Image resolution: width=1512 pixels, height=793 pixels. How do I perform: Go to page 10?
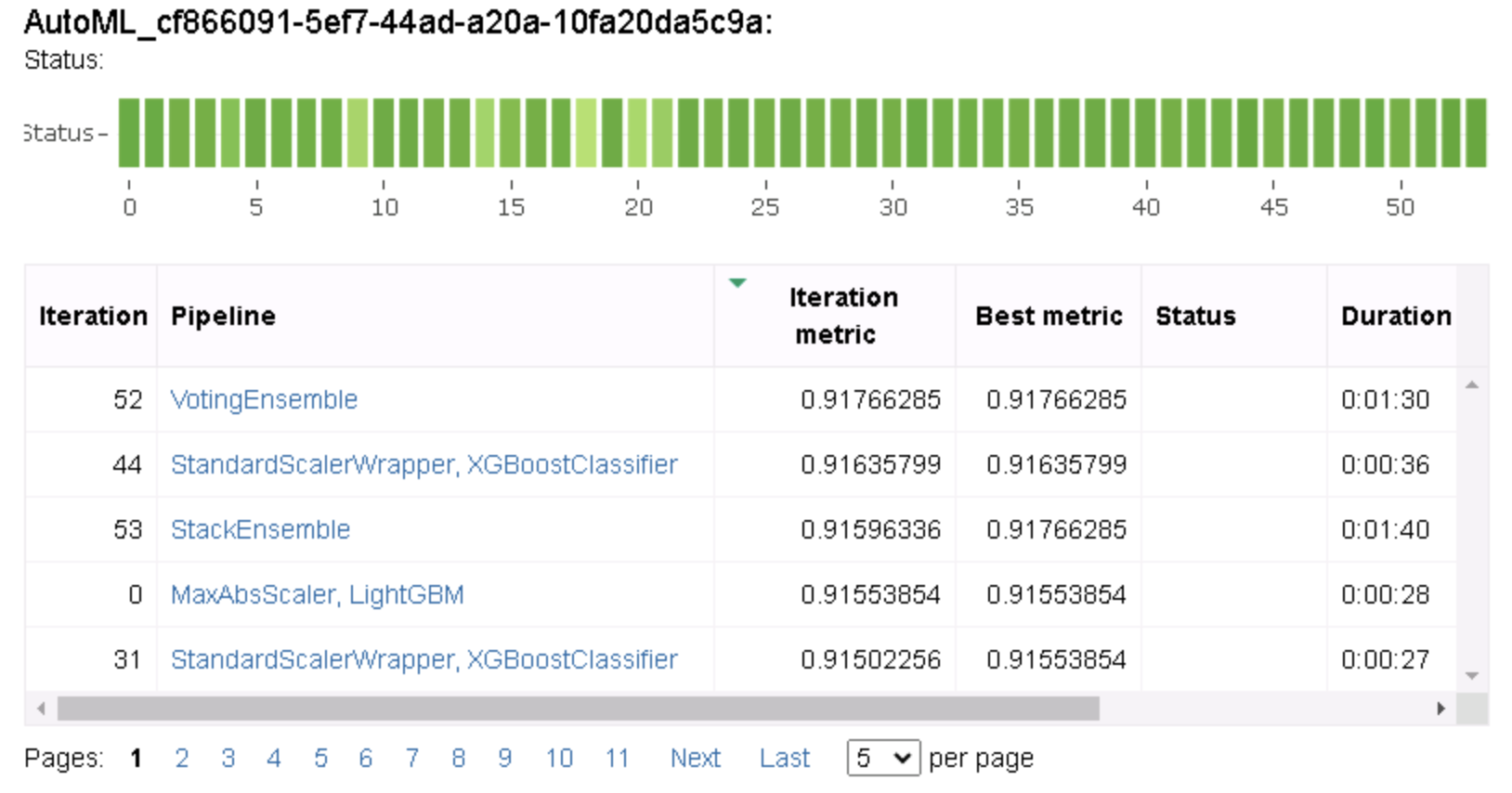[559, 759]
